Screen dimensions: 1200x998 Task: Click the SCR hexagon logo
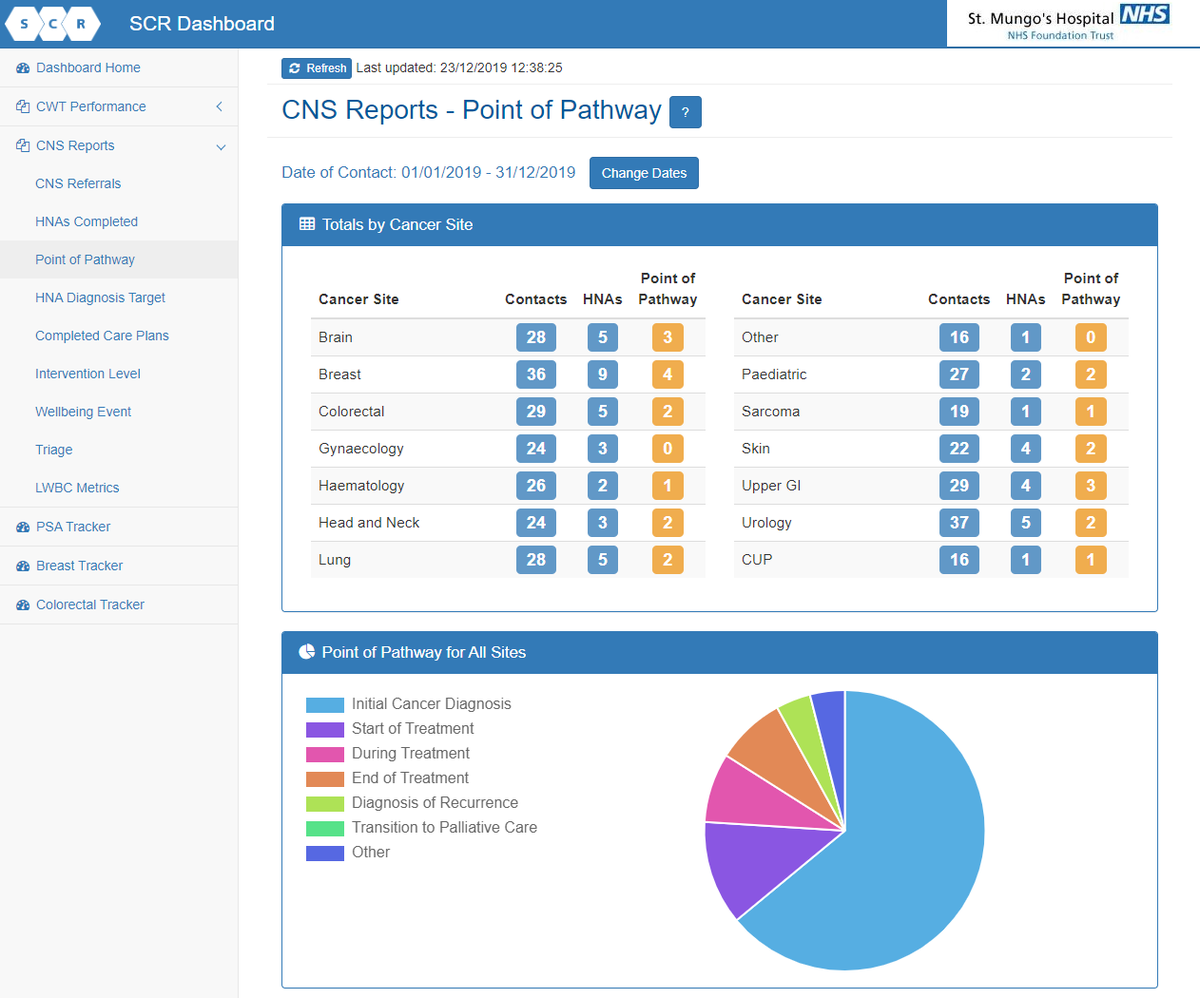(x=53, y=24)
